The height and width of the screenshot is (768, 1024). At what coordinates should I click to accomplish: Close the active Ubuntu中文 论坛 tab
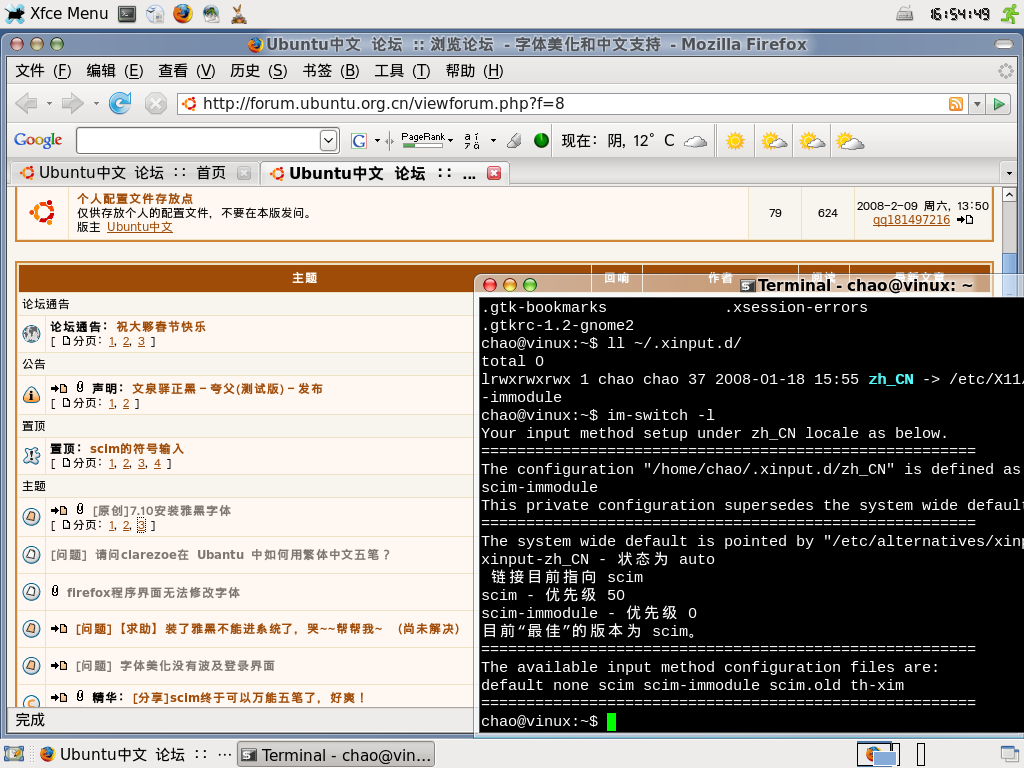(x=494, y=173)
